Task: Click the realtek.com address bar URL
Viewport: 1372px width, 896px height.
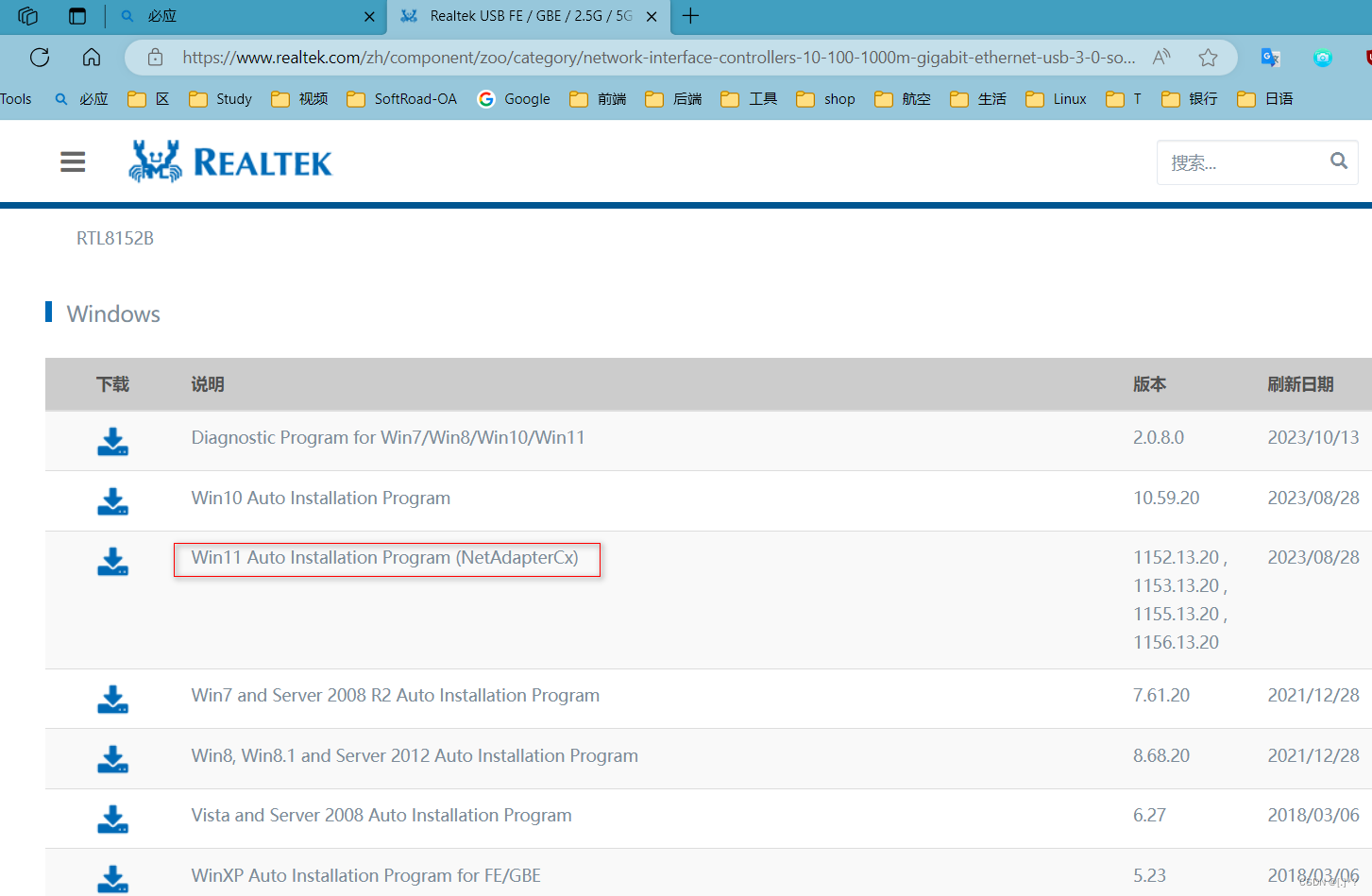Action: tap(658, 58)
